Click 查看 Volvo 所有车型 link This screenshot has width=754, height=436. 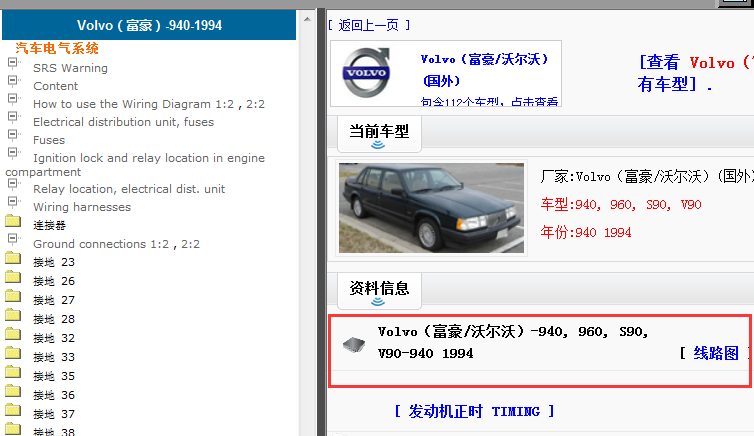tap(695, 73)
